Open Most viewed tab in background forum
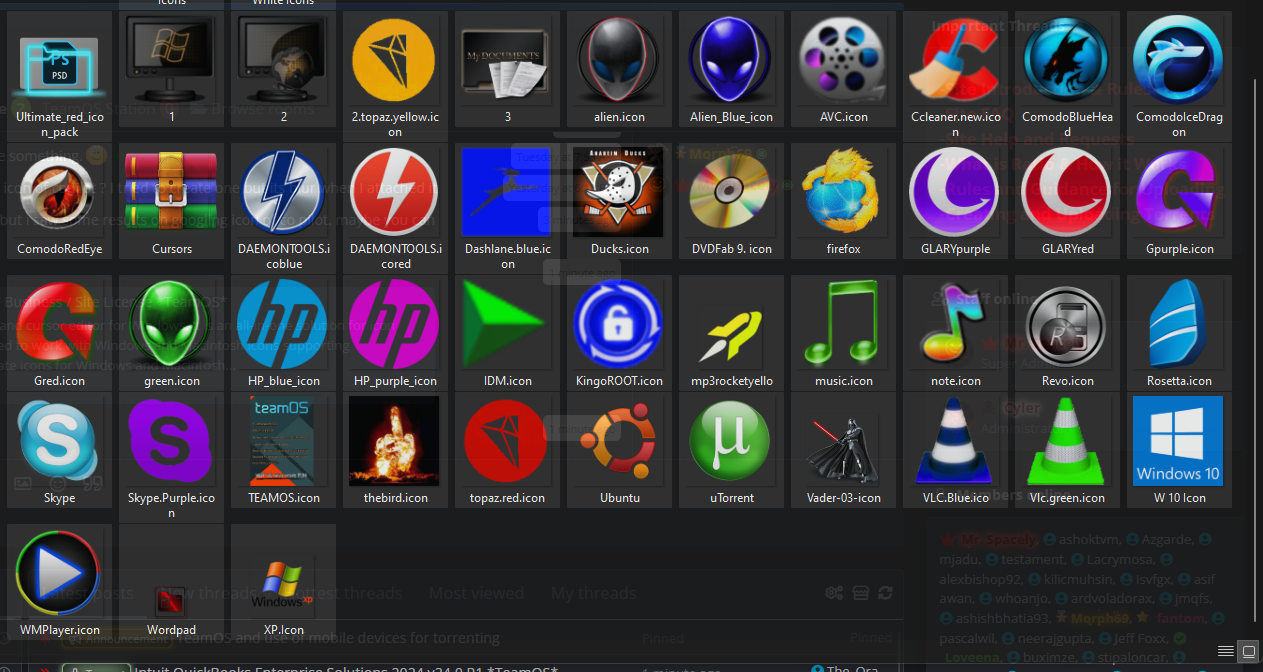Image resolution: width=1263 pixels, height=672 pixels. pos(476,593)
